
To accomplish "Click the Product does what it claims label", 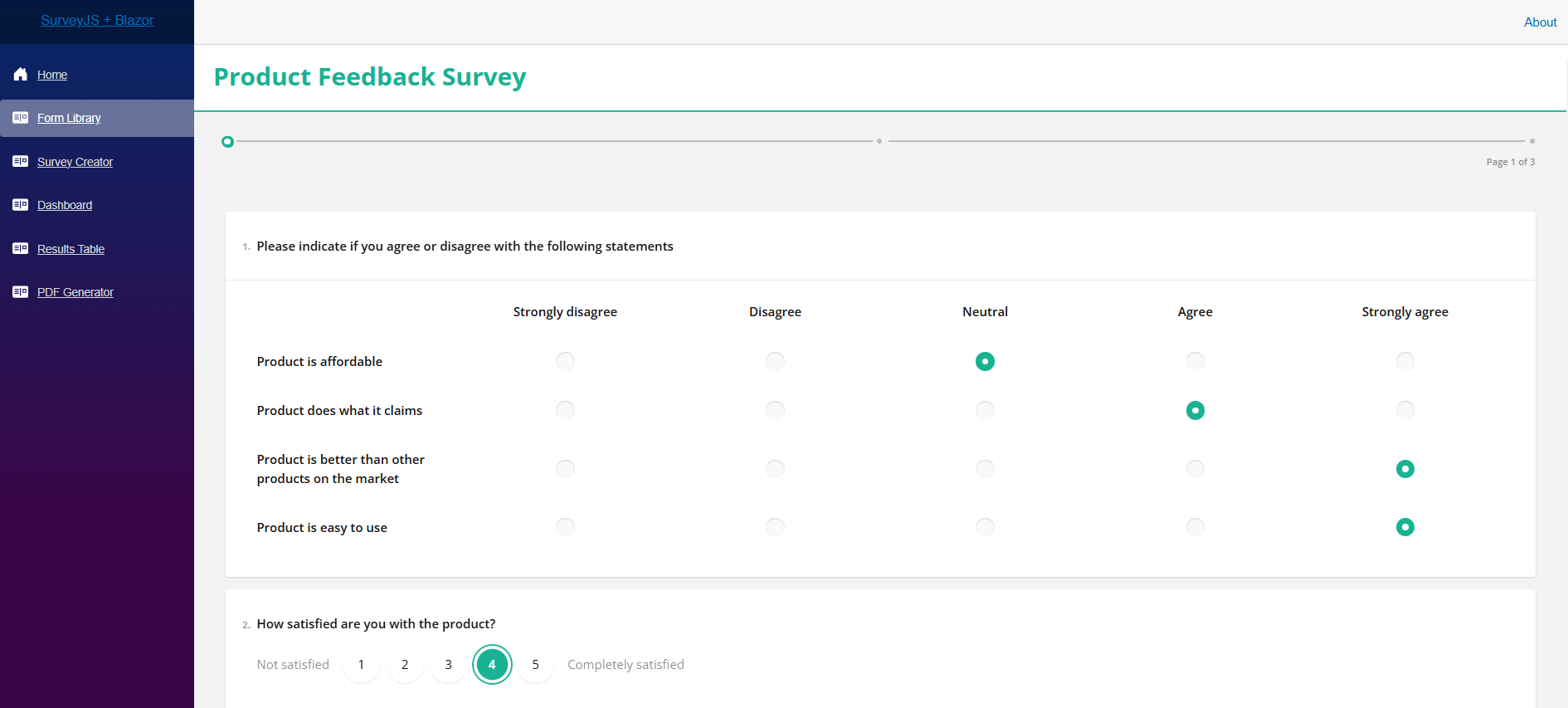I will [339, 411].
